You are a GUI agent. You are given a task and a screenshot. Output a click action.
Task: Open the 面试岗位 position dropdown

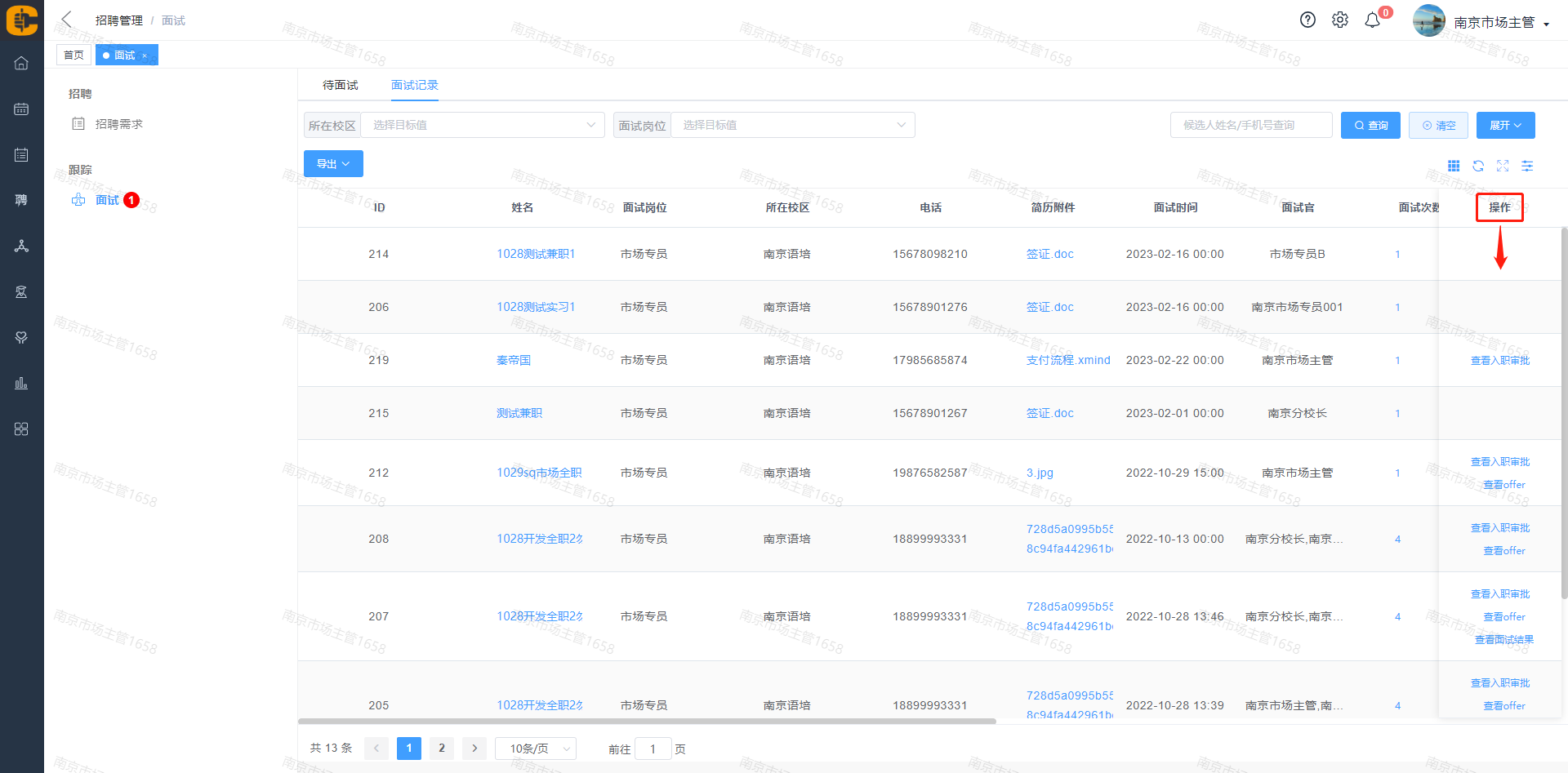pos(792,125)
